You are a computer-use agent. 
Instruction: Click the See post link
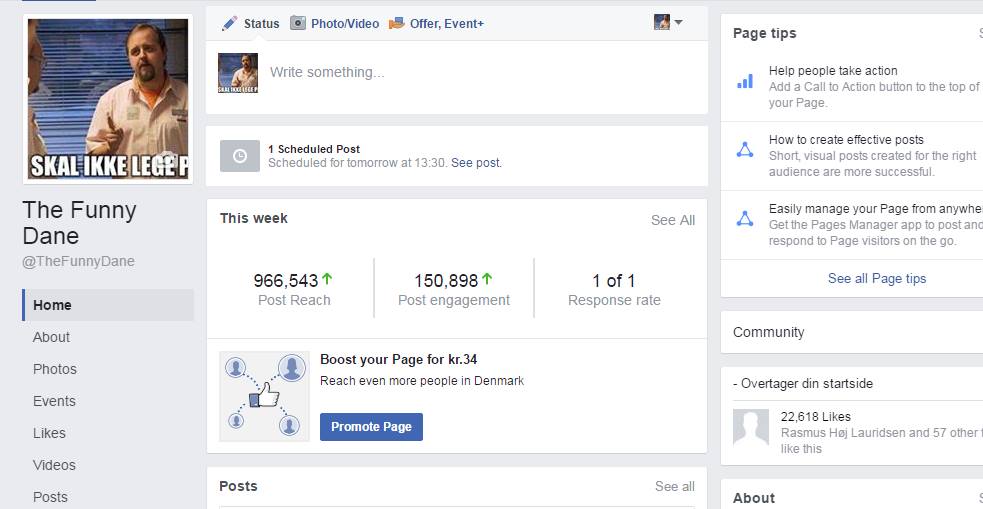pyautogui.click(x=476, y=163)
